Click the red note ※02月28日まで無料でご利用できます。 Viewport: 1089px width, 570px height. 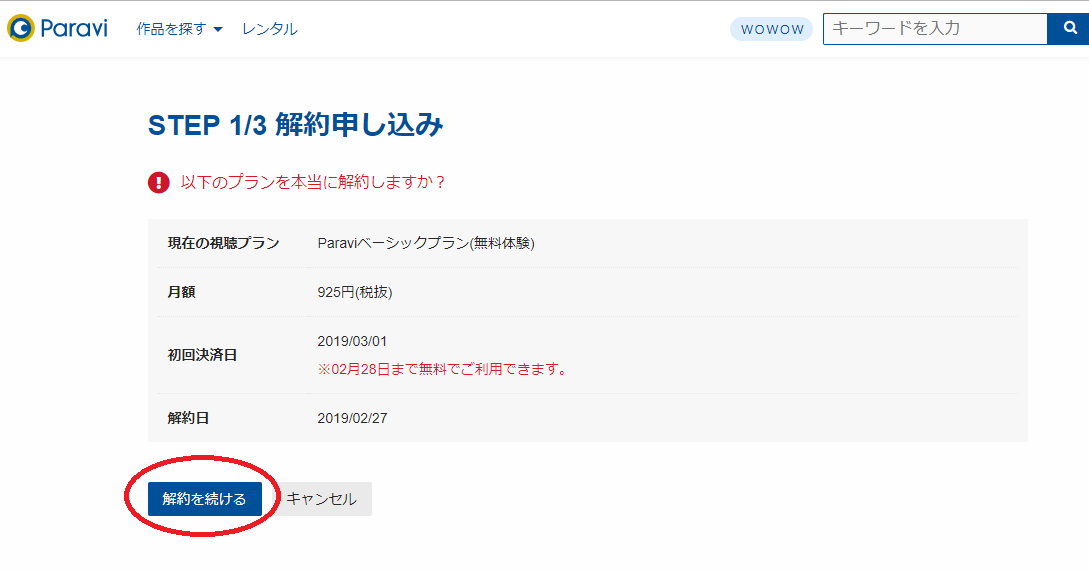coord(442,369)
